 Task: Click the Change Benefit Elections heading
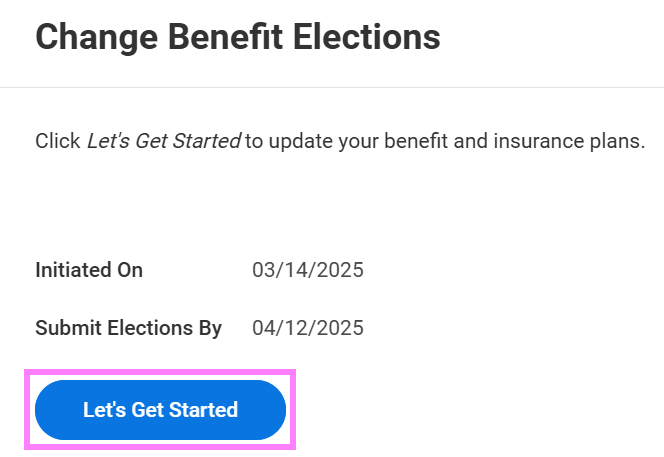pyautogui.click(x=238, y=38)
